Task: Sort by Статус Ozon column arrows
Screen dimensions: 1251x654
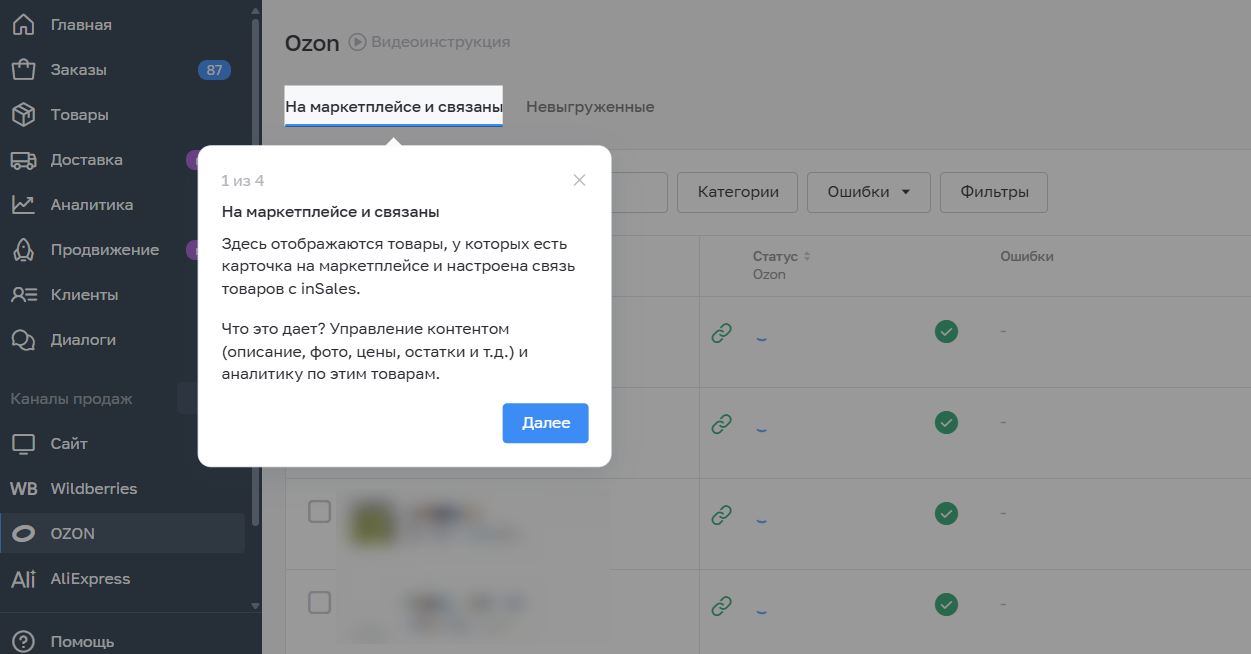Action: point(807,256)
